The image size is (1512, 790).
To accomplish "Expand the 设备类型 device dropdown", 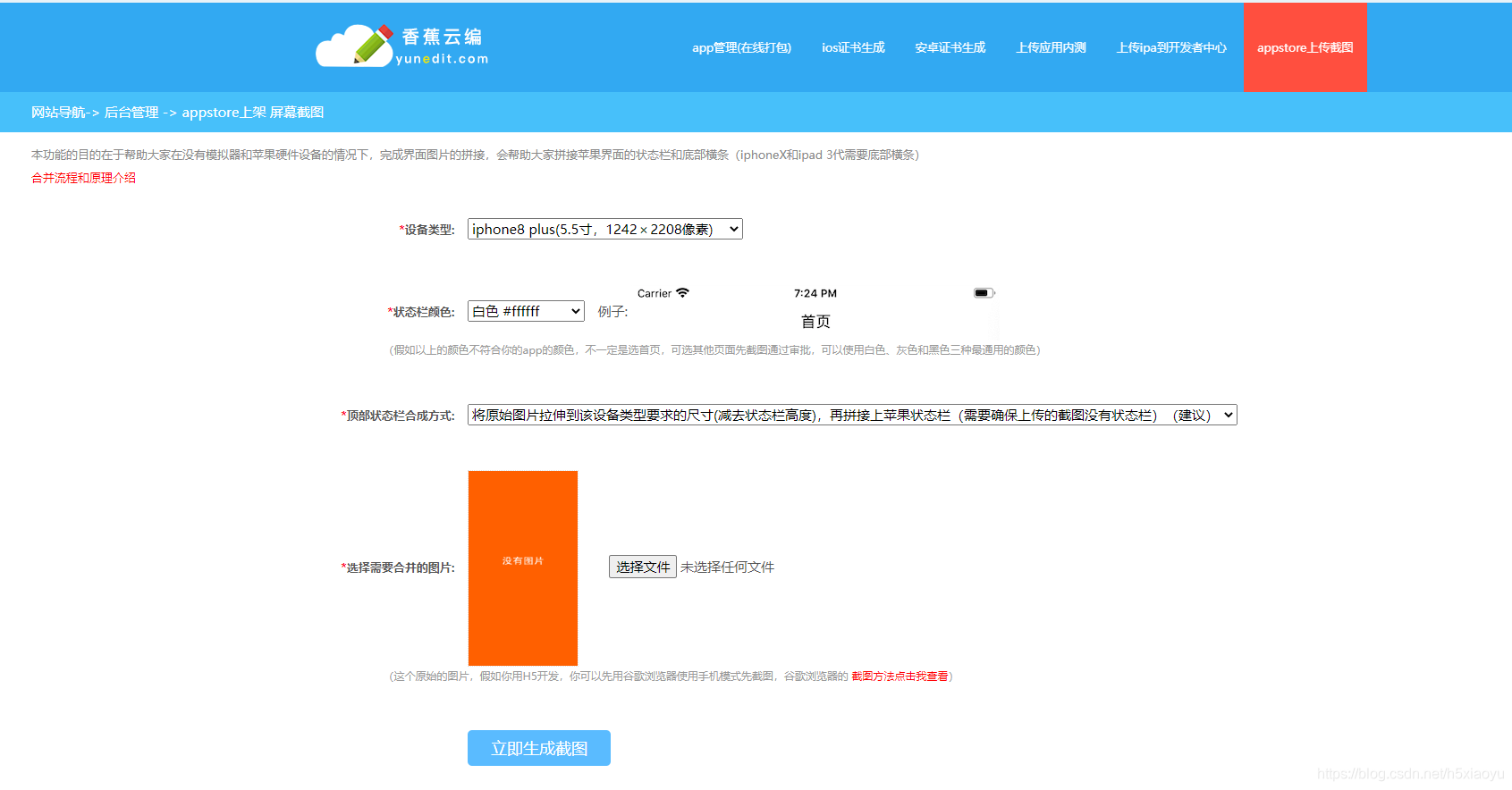I will point(605,229).
